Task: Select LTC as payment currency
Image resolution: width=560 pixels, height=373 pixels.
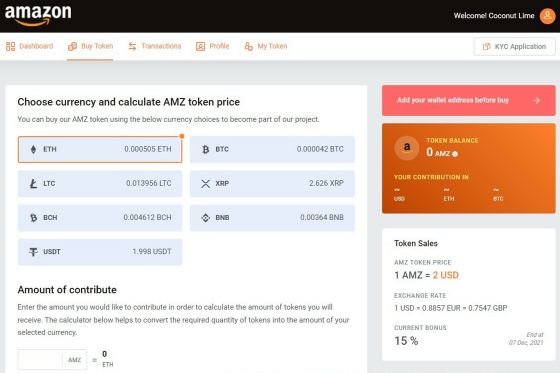Action: [x=100, y=184]
